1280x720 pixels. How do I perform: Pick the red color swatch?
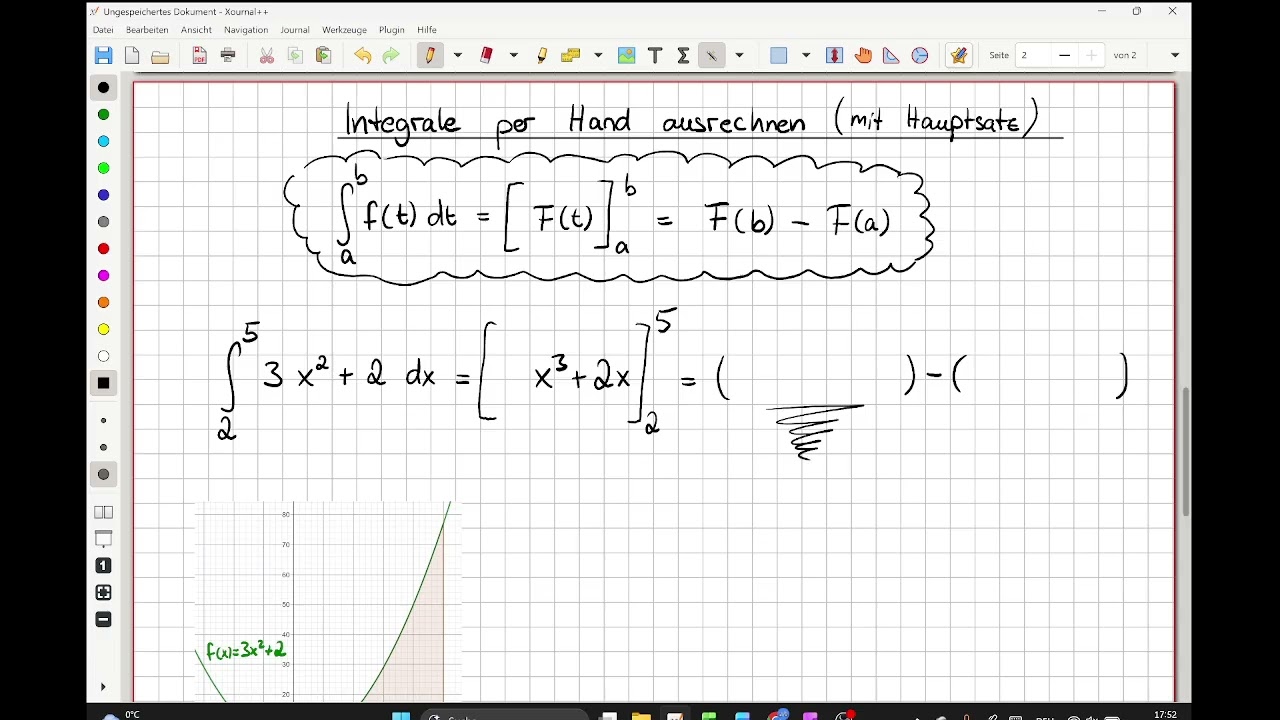point(103,249)
